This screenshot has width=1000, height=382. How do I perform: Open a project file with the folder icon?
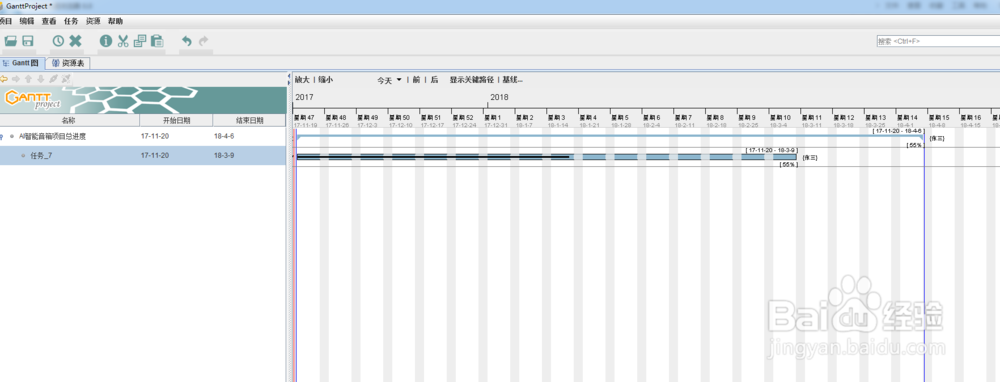[x=10, y=41]
